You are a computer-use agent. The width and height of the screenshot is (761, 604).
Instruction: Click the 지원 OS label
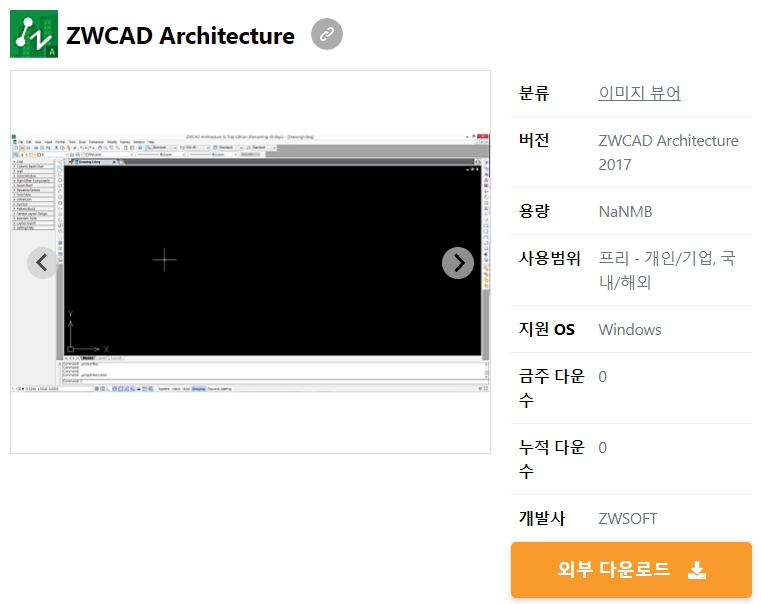click(546, 329)
